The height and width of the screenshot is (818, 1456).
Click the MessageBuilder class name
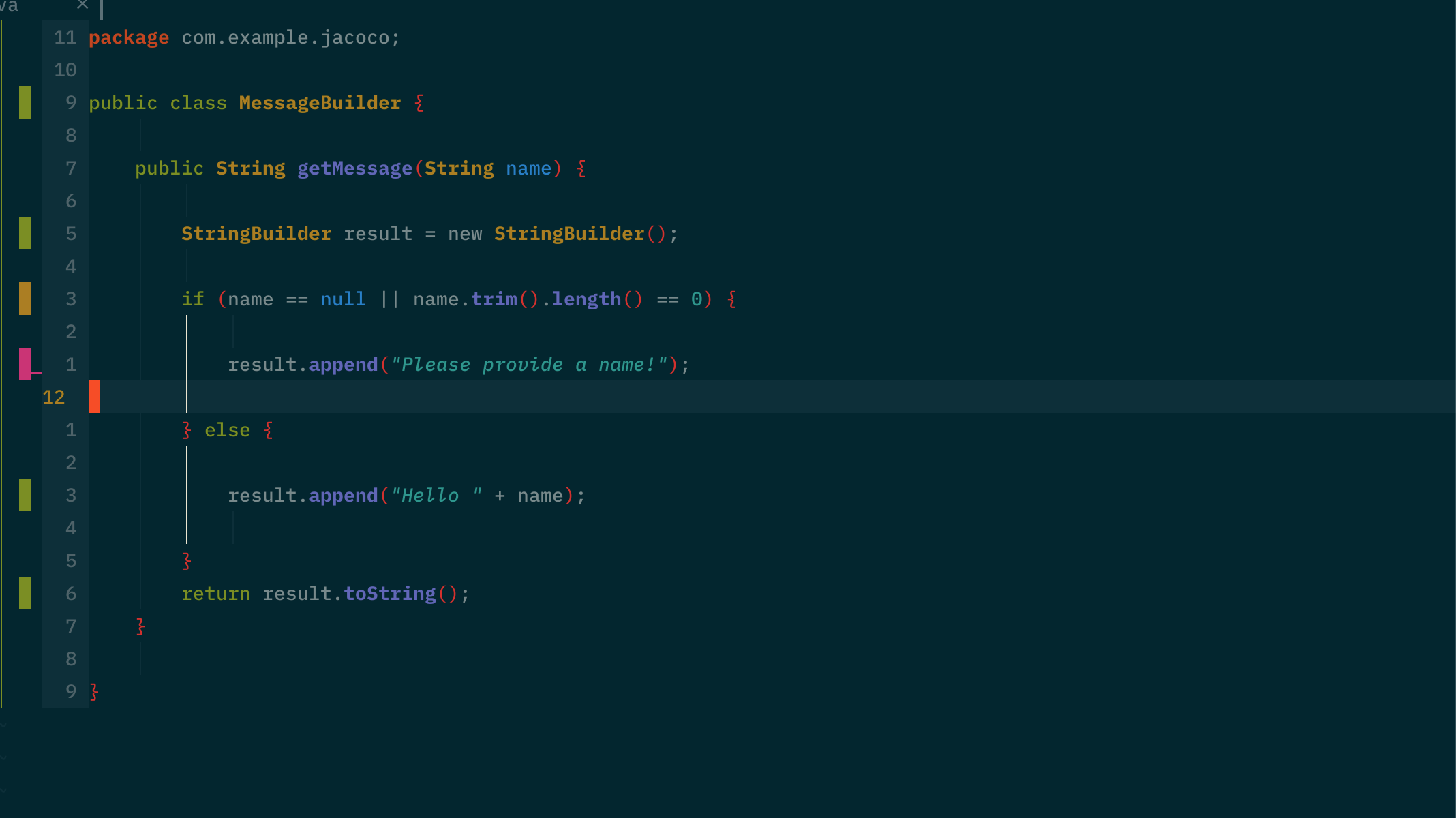coord(320,103)
